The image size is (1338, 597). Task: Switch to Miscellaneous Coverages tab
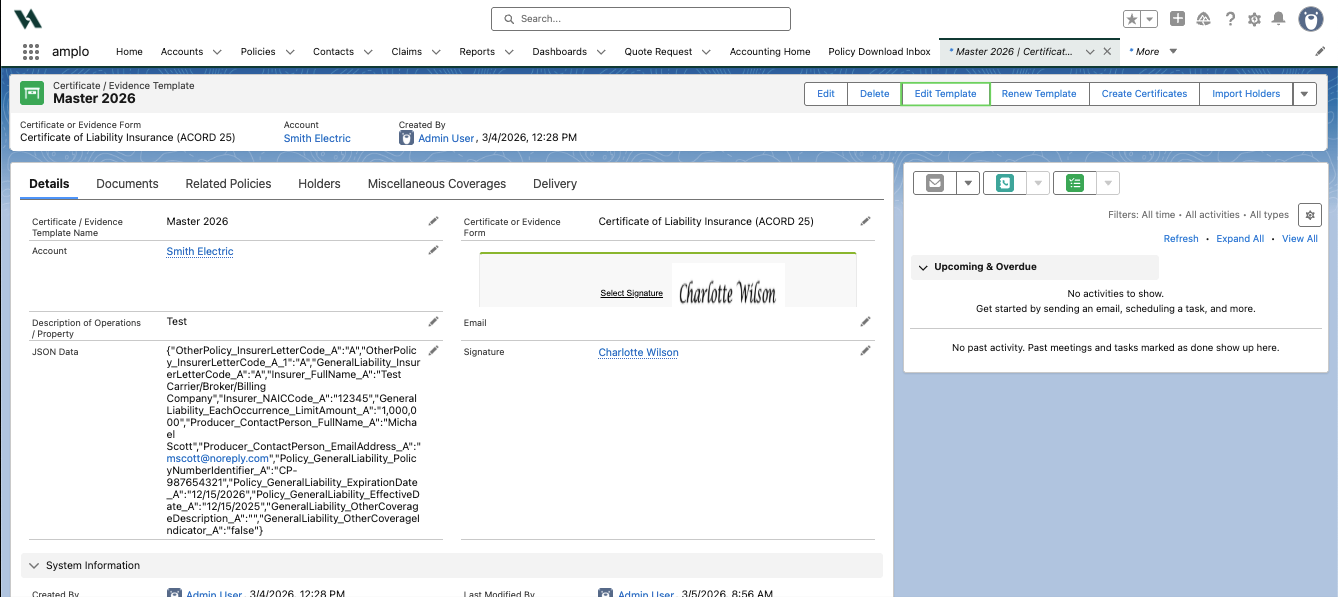click(437, 184)
